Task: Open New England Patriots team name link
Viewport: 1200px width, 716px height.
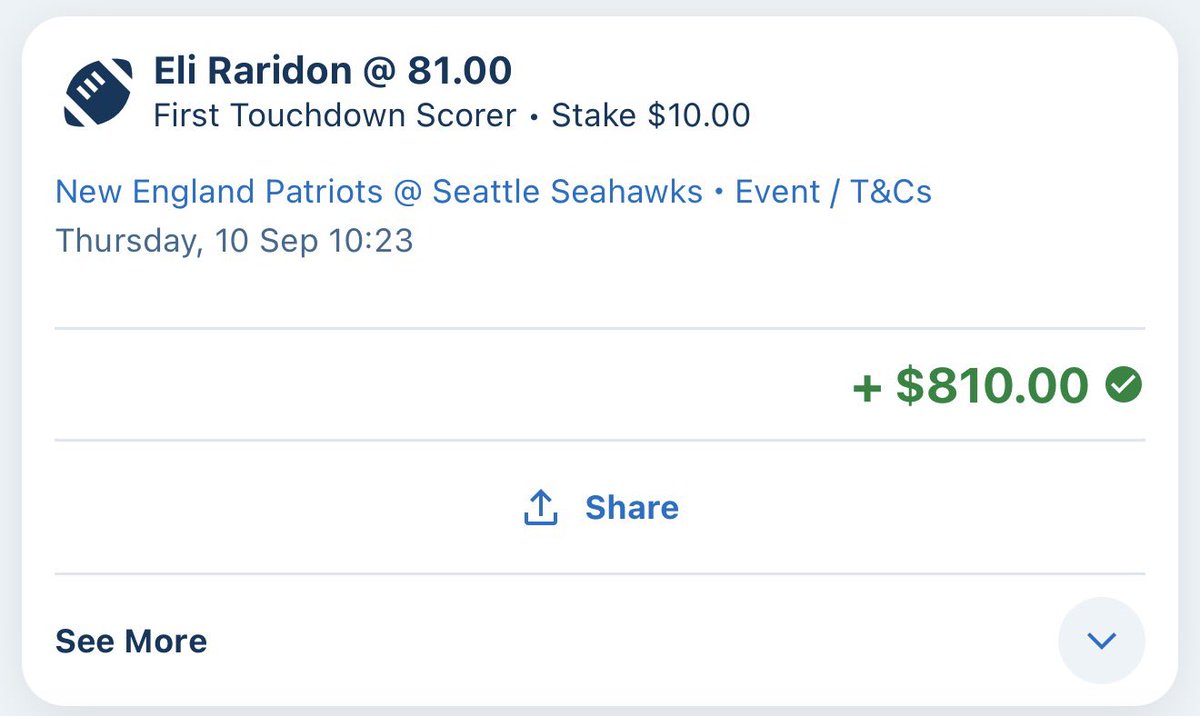Action: [219, 192]
